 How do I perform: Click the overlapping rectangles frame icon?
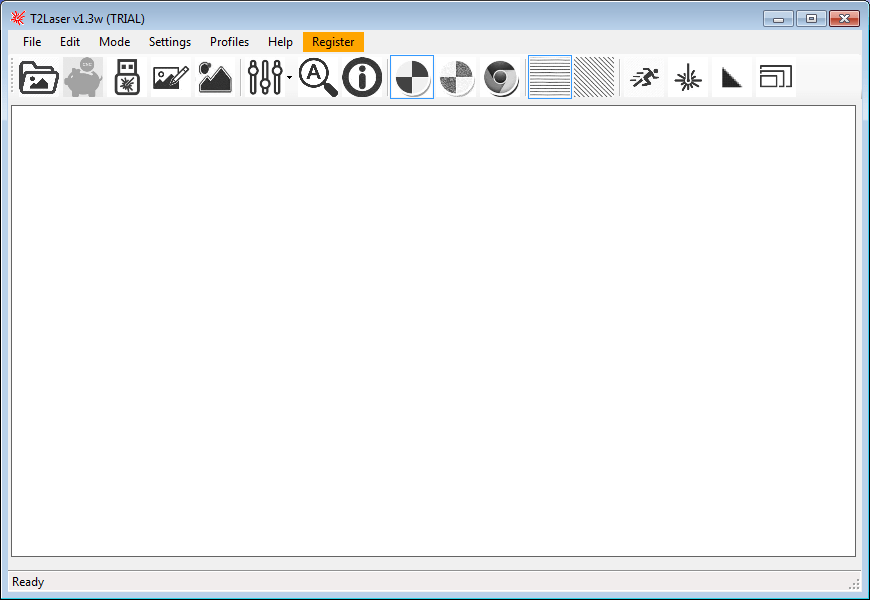click(775, 77)
